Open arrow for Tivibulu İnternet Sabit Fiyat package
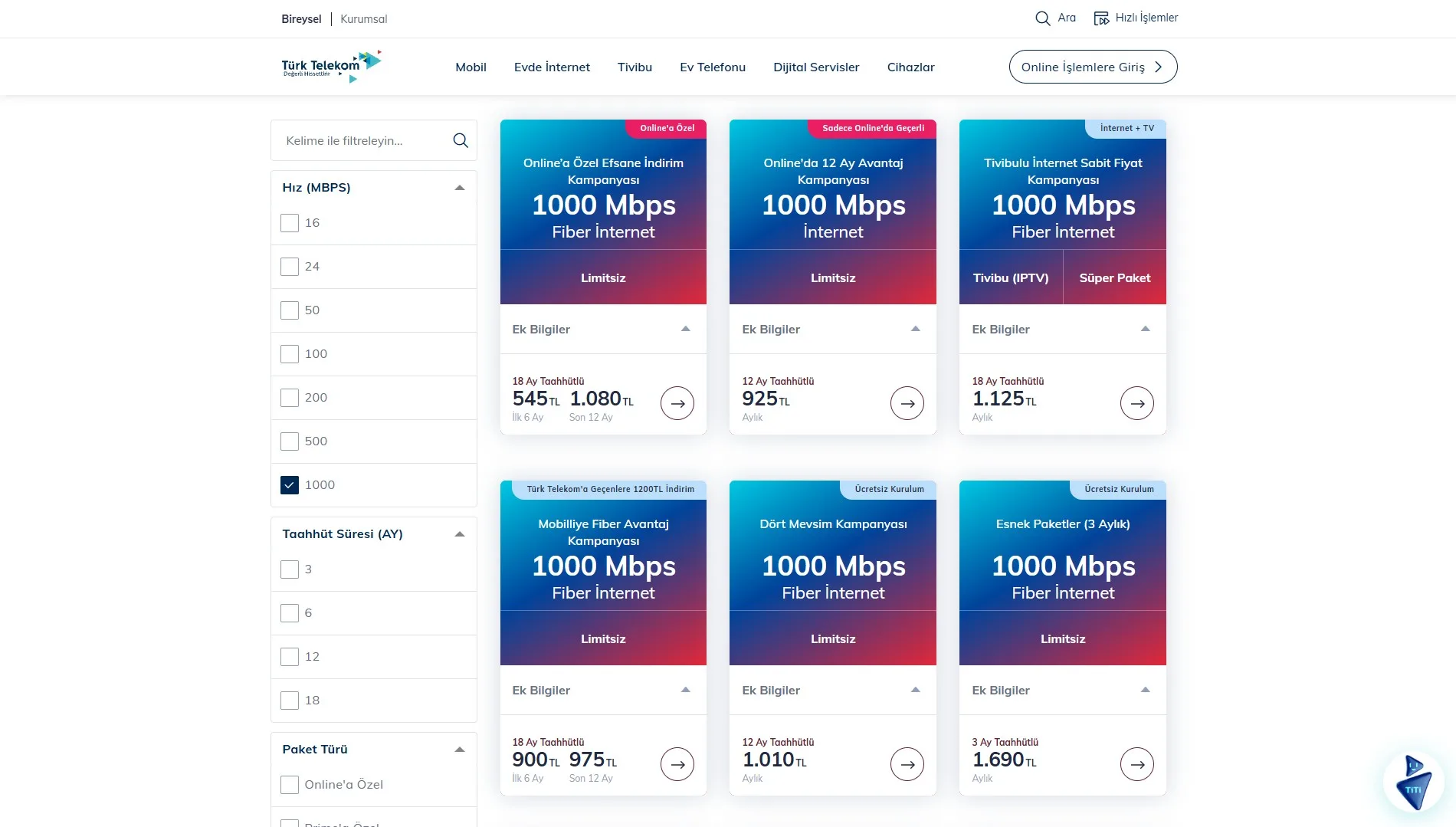 pos(1137,403)
